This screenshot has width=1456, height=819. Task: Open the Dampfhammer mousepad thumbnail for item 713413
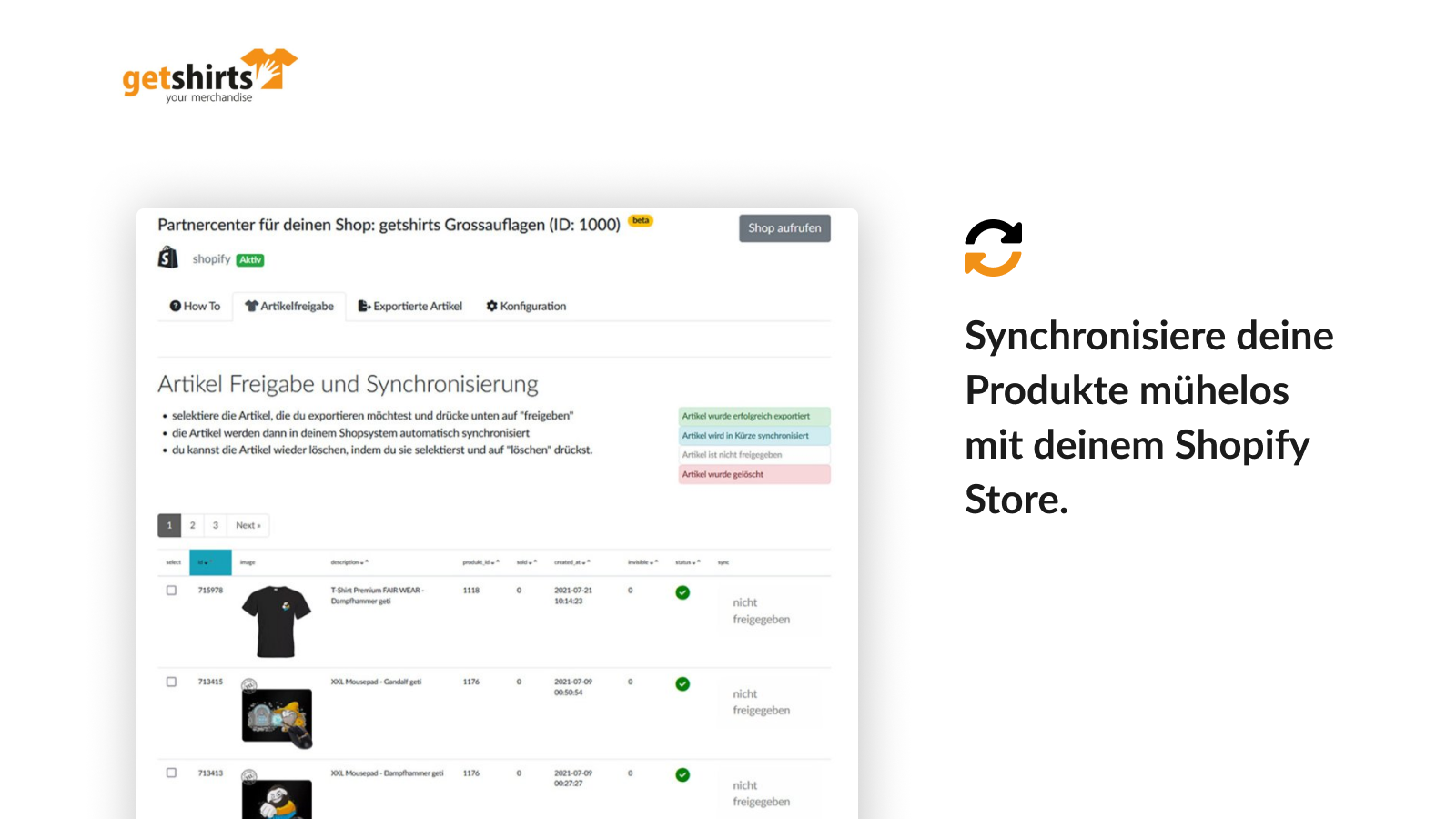pos(277,794)
